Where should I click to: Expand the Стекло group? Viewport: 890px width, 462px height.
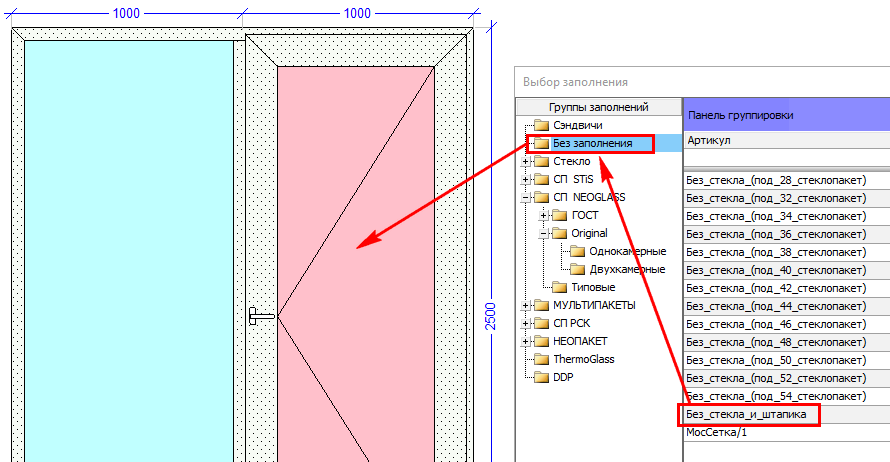526,162
